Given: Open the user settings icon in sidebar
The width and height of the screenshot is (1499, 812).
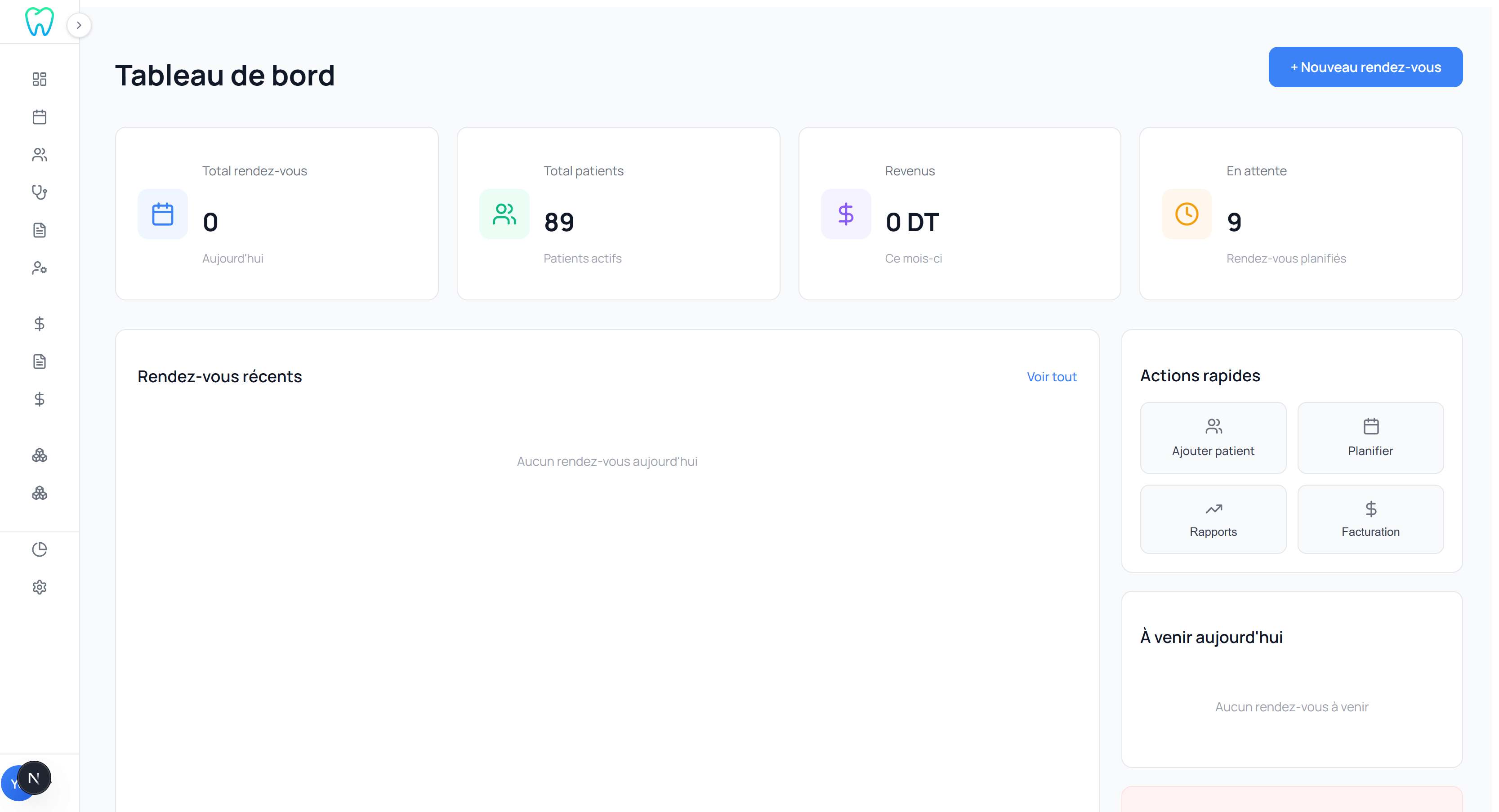Looking at the screenshot, I should click(x=40, y=268).
